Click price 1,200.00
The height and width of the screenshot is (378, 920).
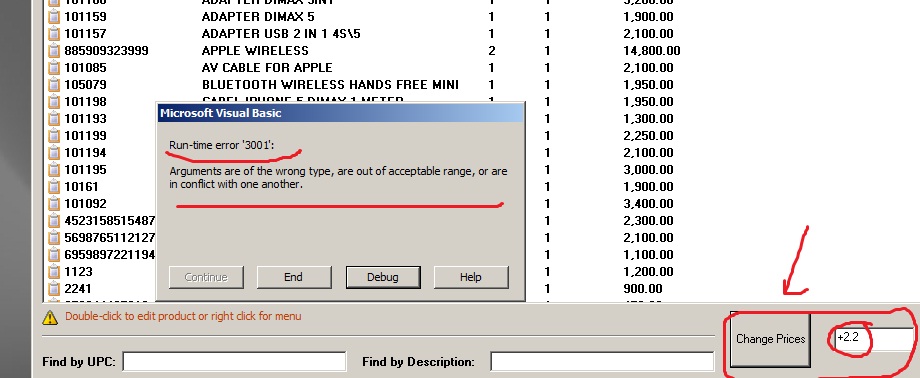pyautogui.click(x=648, y=272)
